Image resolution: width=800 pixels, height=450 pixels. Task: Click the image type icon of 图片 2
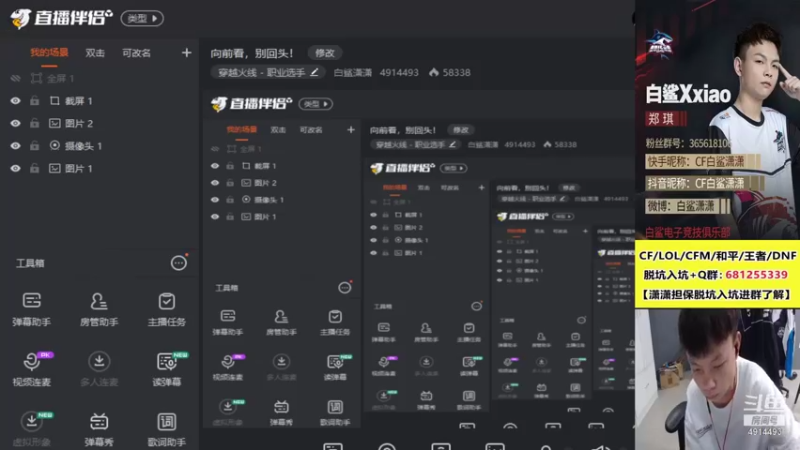(x=55, y=123)
